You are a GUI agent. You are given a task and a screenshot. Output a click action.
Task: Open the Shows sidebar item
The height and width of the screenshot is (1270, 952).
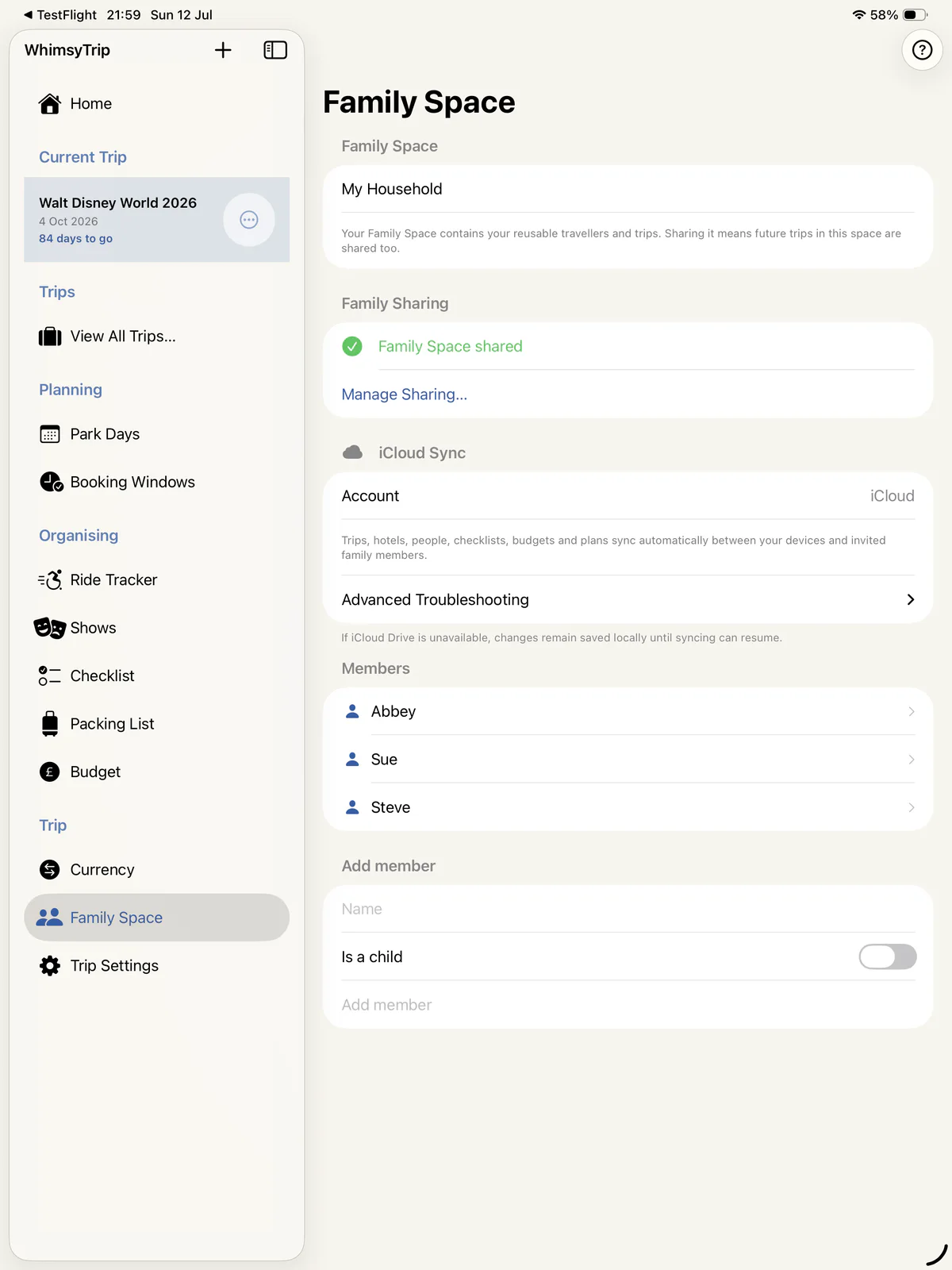(x=157, y=628)
